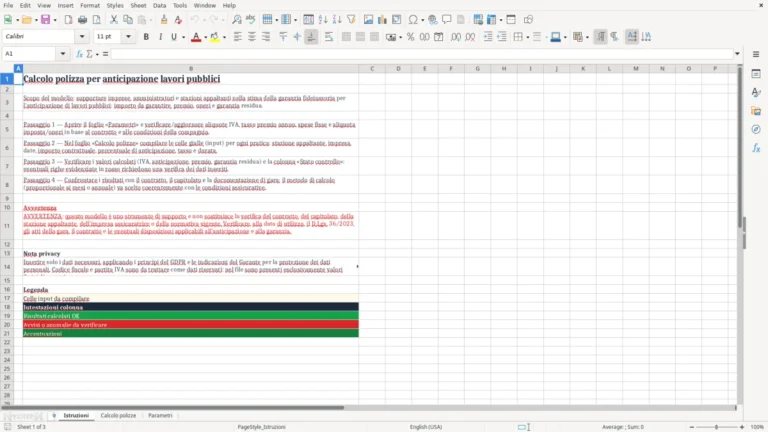Toggle Center Vertically alignment
Viewport: 768px width, 432px height.
(x=297, y=37)
